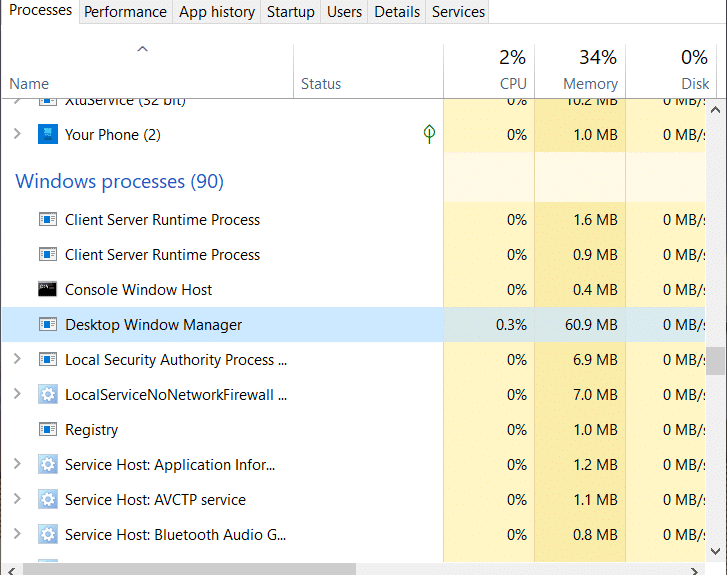Click the Local Security Authority Process icon

point(47,360)
